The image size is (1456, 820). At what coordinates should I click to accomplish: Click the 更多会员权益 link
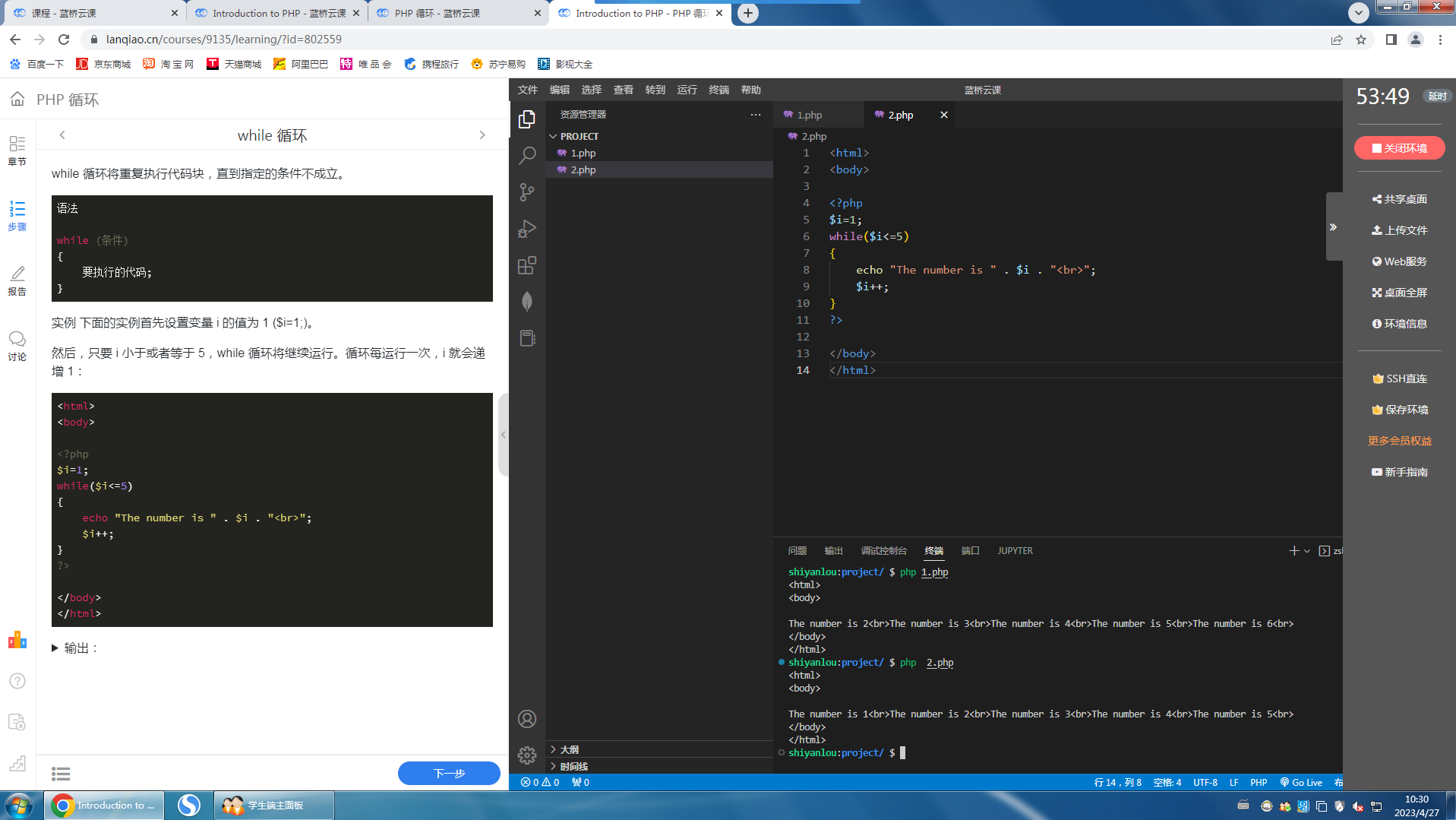[x=1399, y=441]
